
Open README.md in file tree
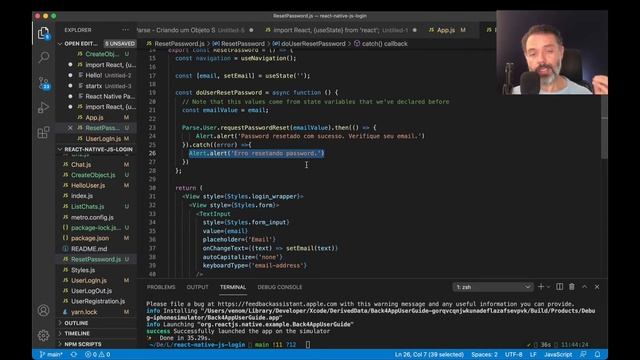point(96,249)
